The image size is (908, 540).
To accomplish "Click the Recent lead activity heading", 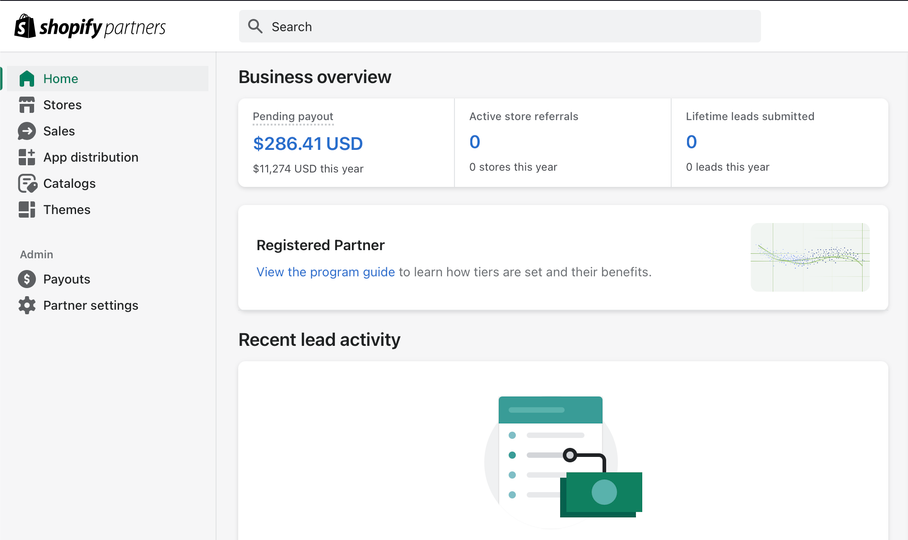I will point(319,340).
